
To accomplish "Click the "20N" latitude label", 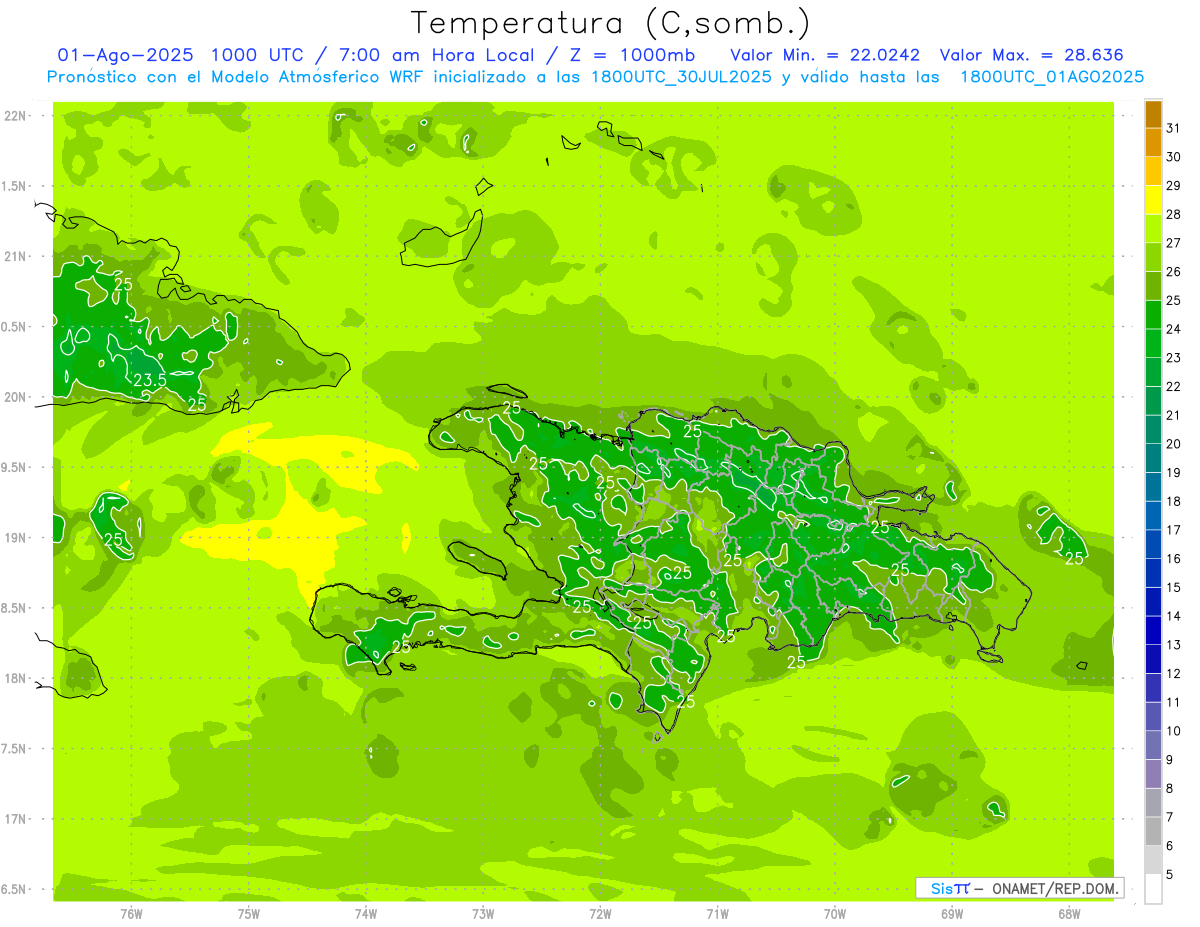I will point(15,397).
